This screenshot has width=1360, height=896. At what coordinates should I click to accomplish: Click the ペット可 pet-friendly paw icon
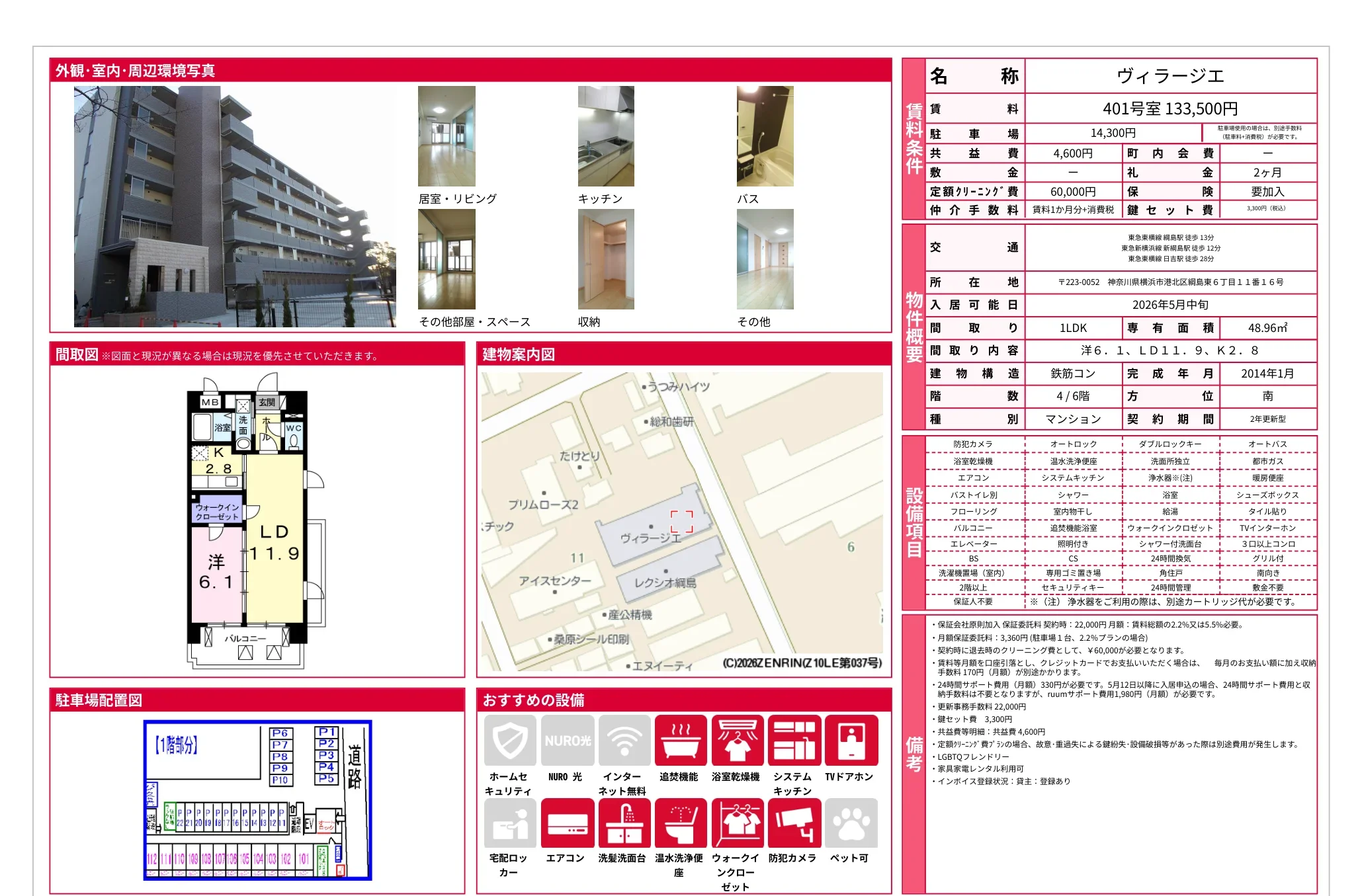(x=851, y=823)
